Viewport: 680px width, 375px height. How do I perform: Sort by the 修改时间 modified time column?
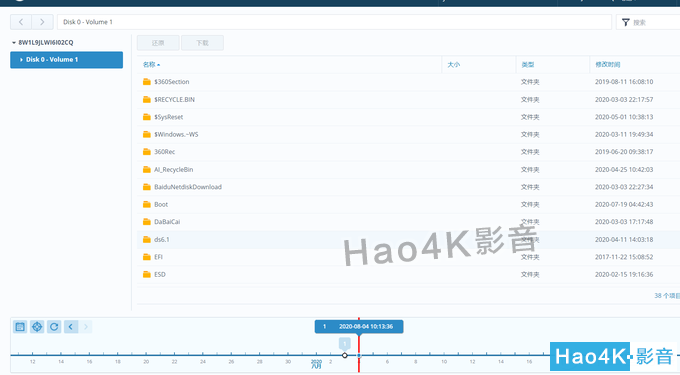click(x=608, y=65)
